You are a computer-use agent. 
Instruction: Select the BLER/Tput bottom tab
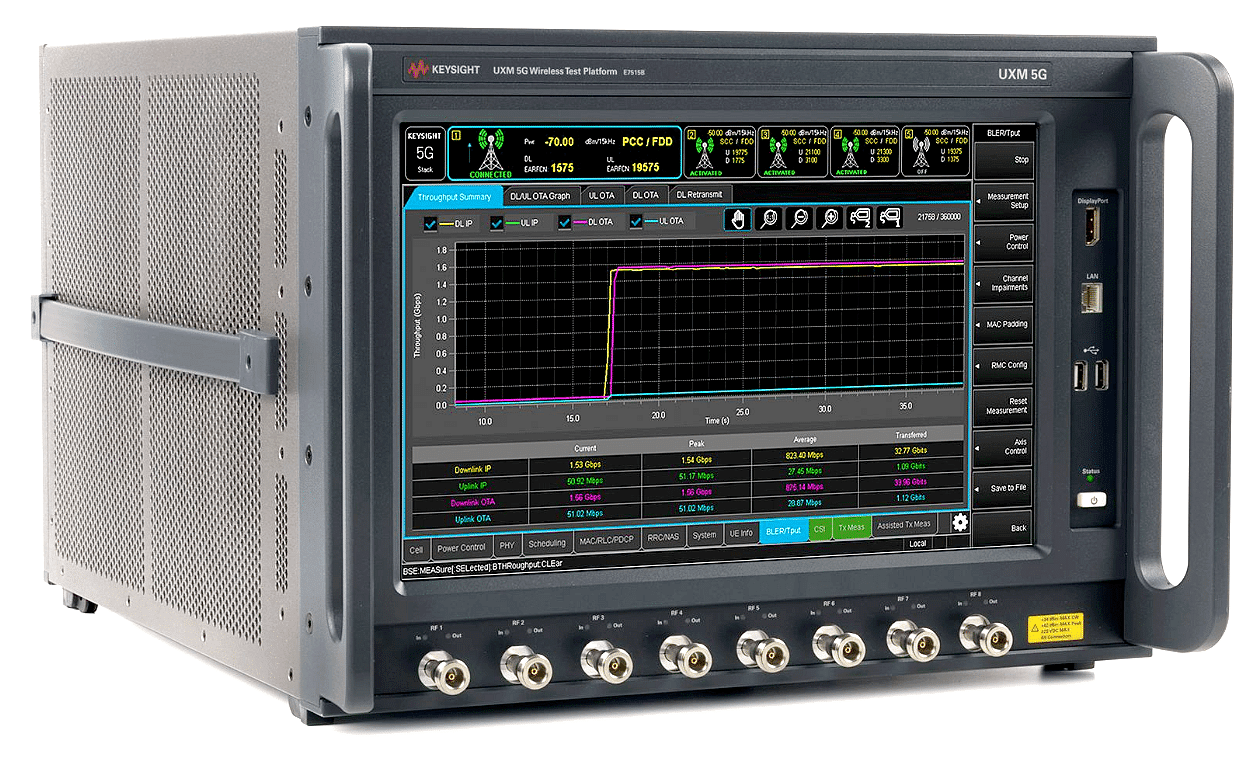[784, 532]
